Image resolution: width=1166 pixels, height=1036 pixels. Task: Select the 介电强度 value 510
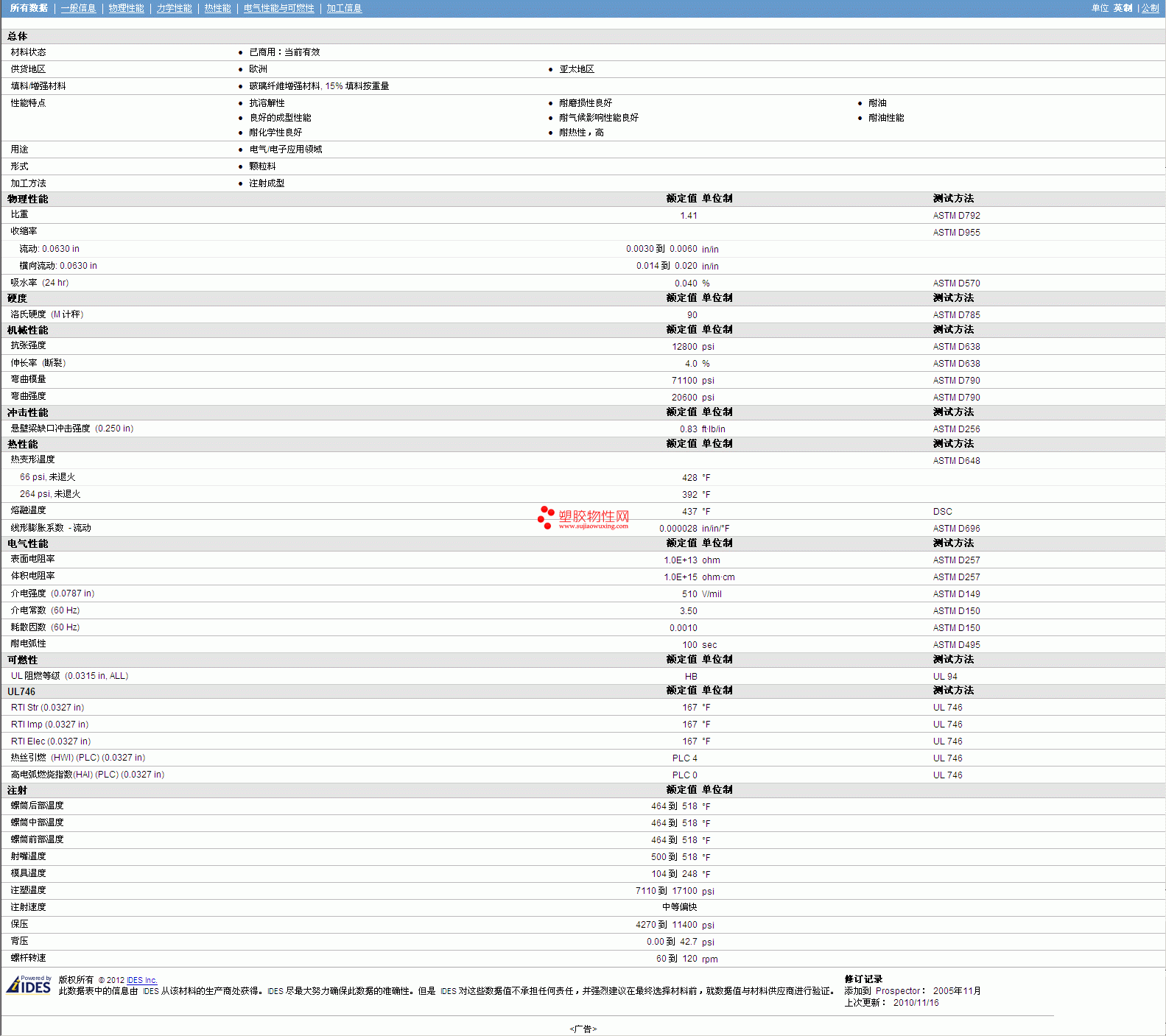tap(689, 594)
